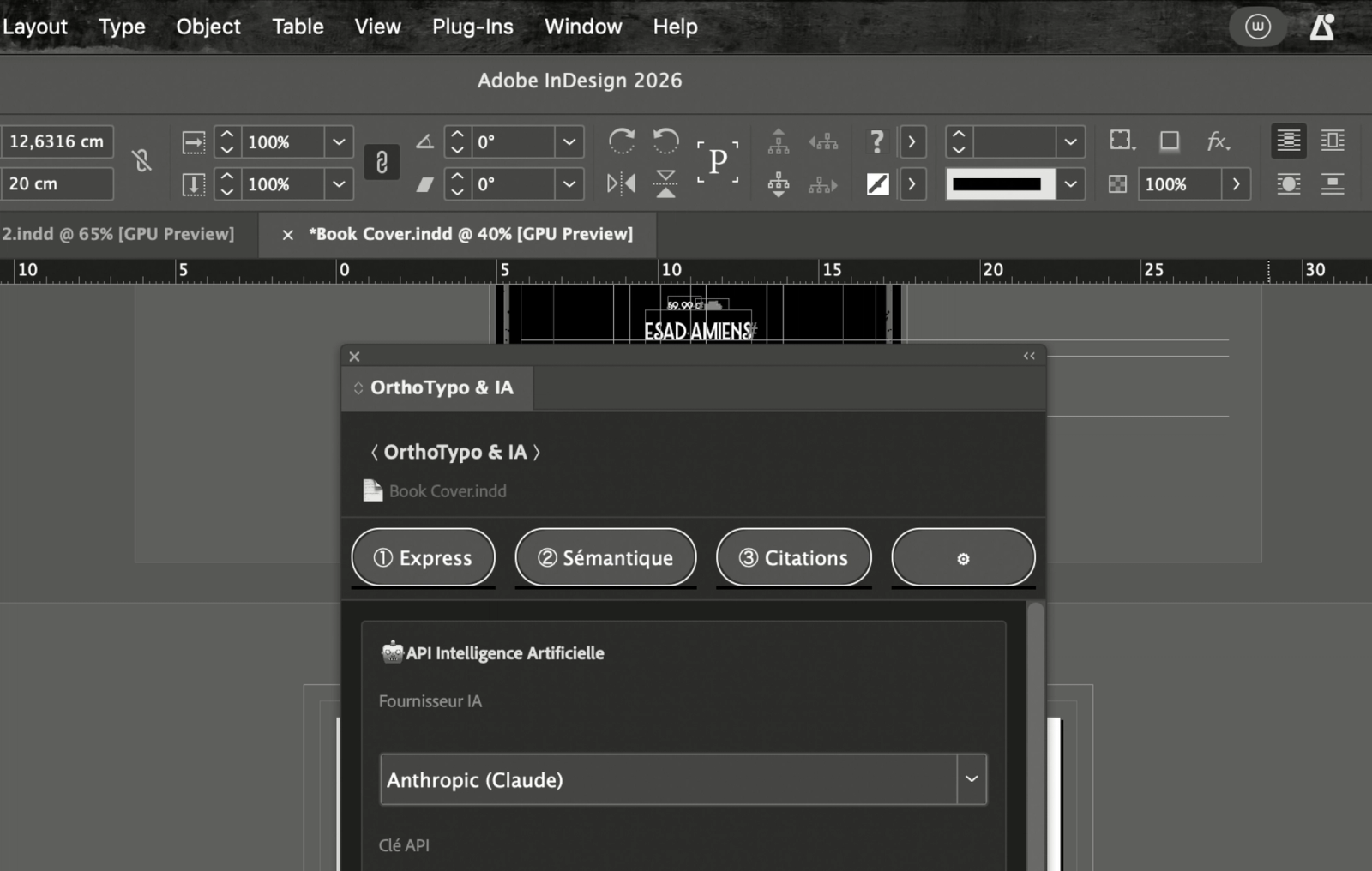Collapse the OrthoTypo panel with double-arrow icon

tap(1029, 356)
